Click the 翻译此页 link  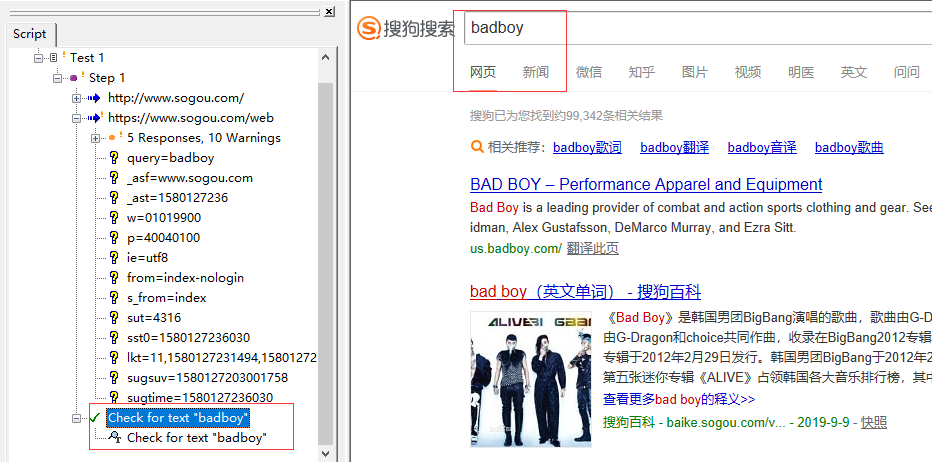click(x=593, y=249)
